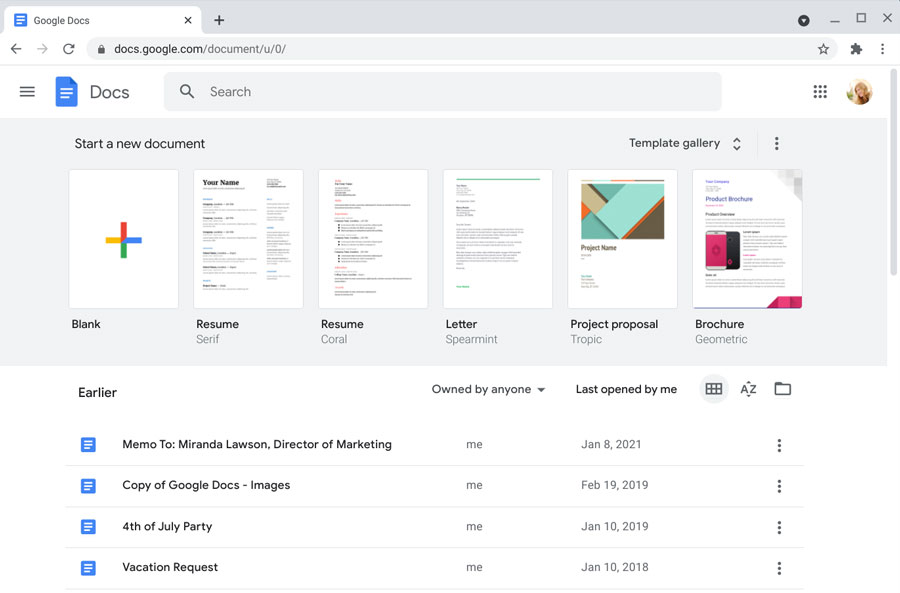Open the browser update chevron menu
The width and height of the screenshot is (900, 593).
tap(803, 18)
